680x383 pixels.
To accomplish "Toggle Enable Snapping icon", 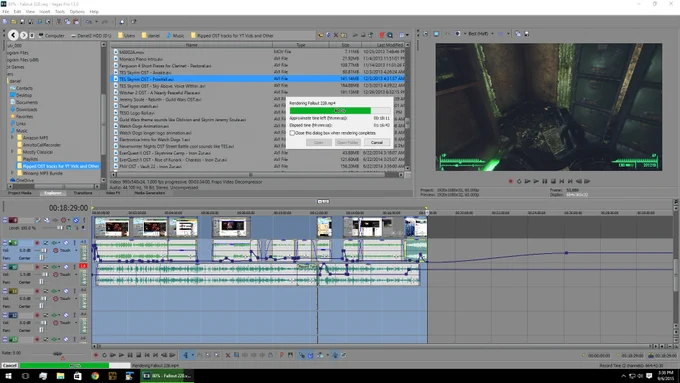I will 301,355.
